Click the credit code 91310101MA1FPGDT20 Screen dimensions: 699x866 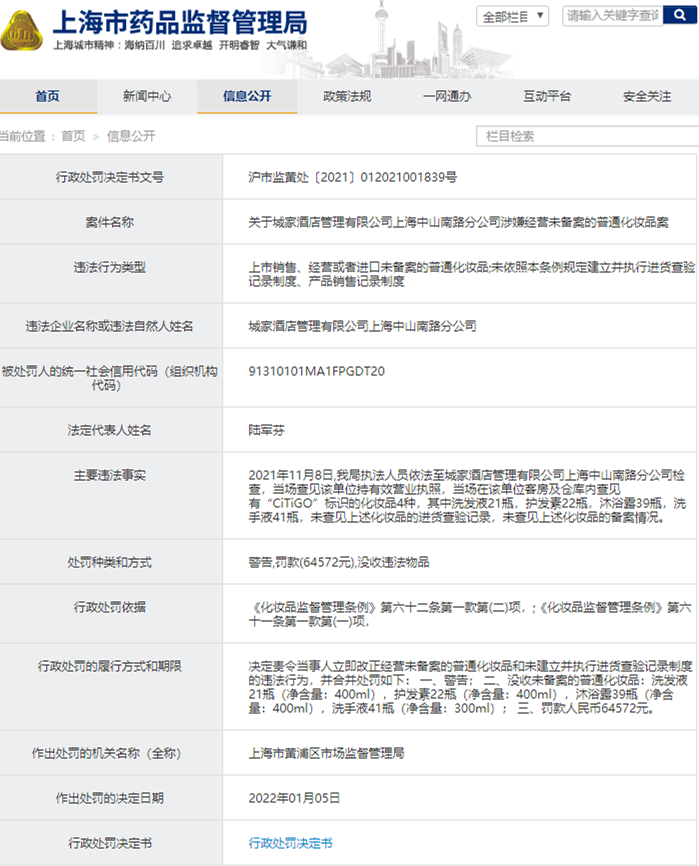click(x=316, y=371)
